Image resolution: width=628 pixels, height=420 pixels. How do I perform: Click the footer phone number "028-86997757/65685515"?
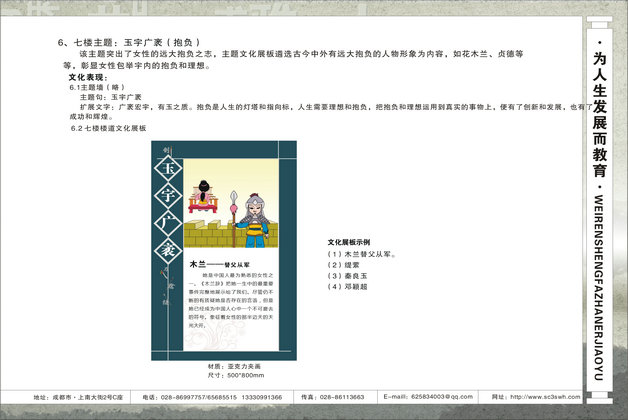(x=199, y=397)
